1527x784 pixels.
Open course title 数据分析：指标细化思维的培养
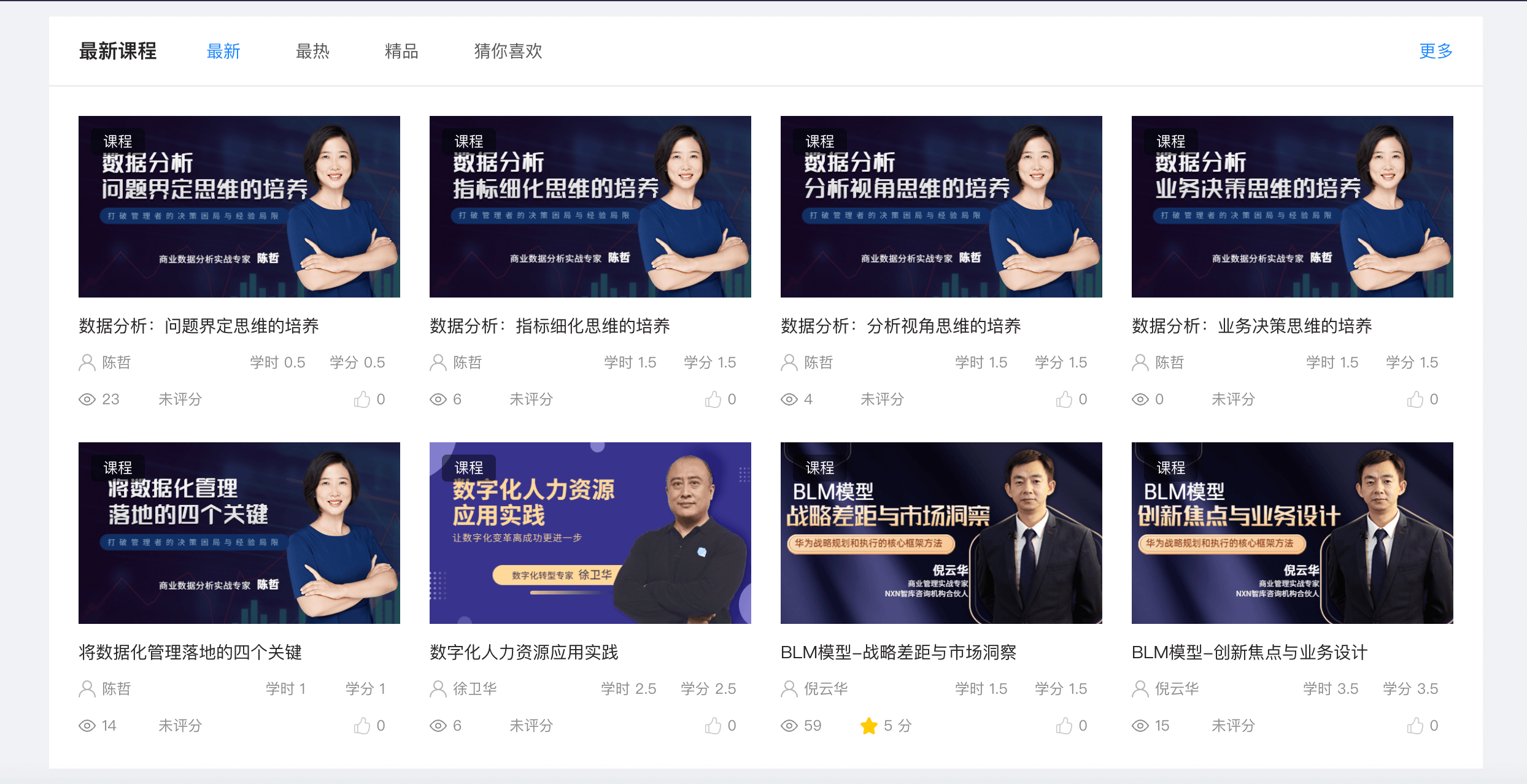(550, 326)
